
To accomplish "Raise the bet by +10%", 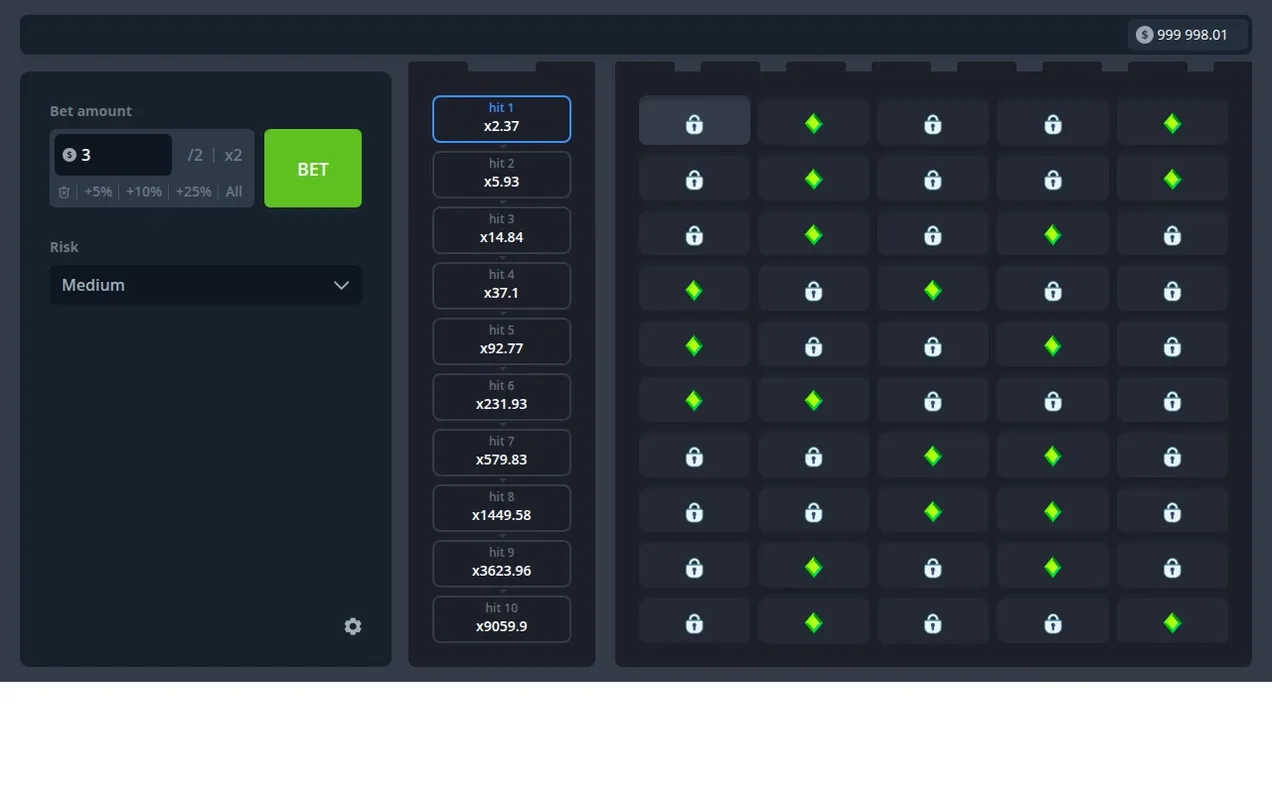I will pos(144,192).
